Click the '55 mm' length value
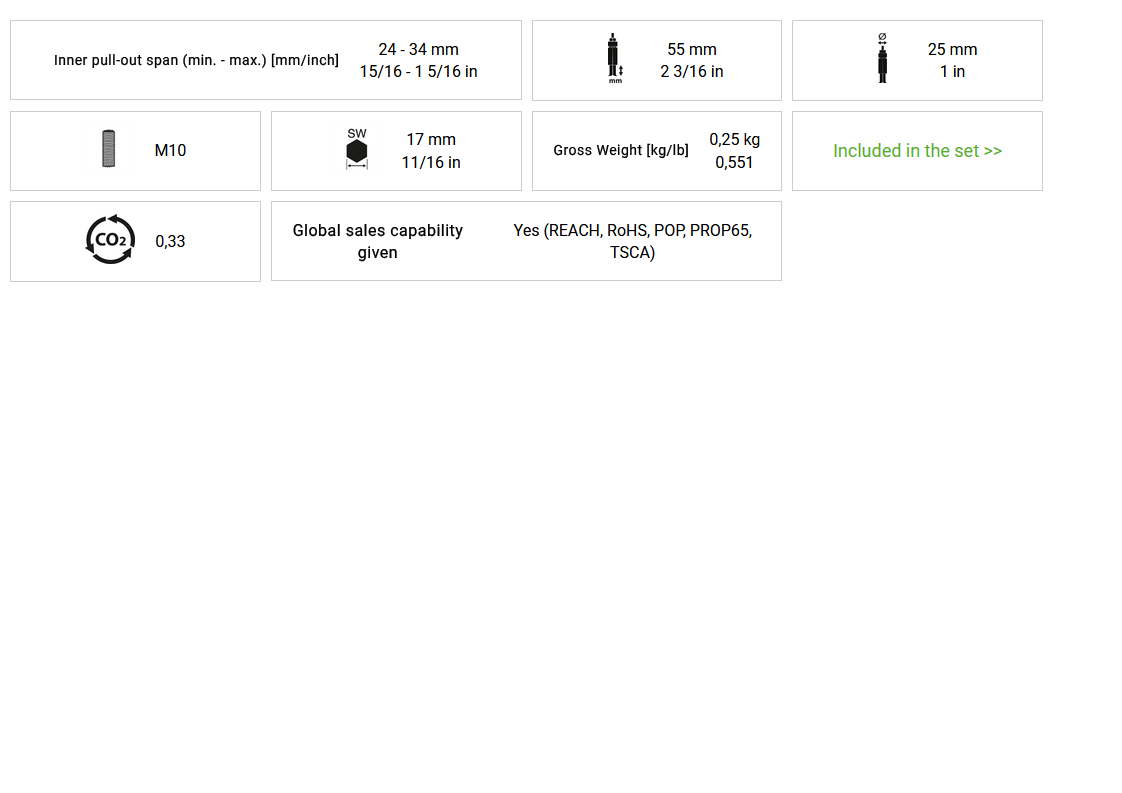 pos(692,49)
